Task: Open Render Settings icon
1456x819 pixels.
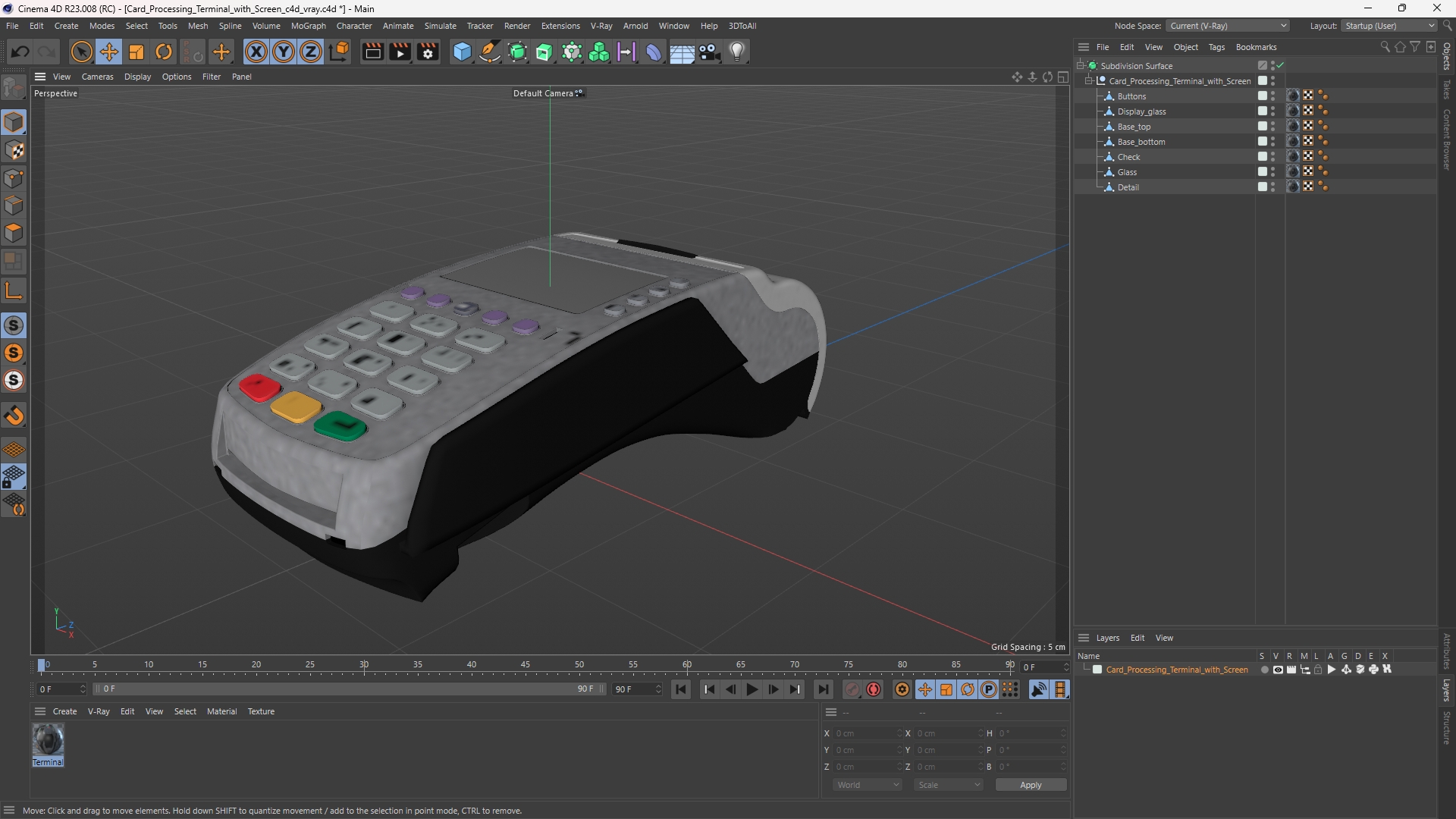Action: point(428,52)
